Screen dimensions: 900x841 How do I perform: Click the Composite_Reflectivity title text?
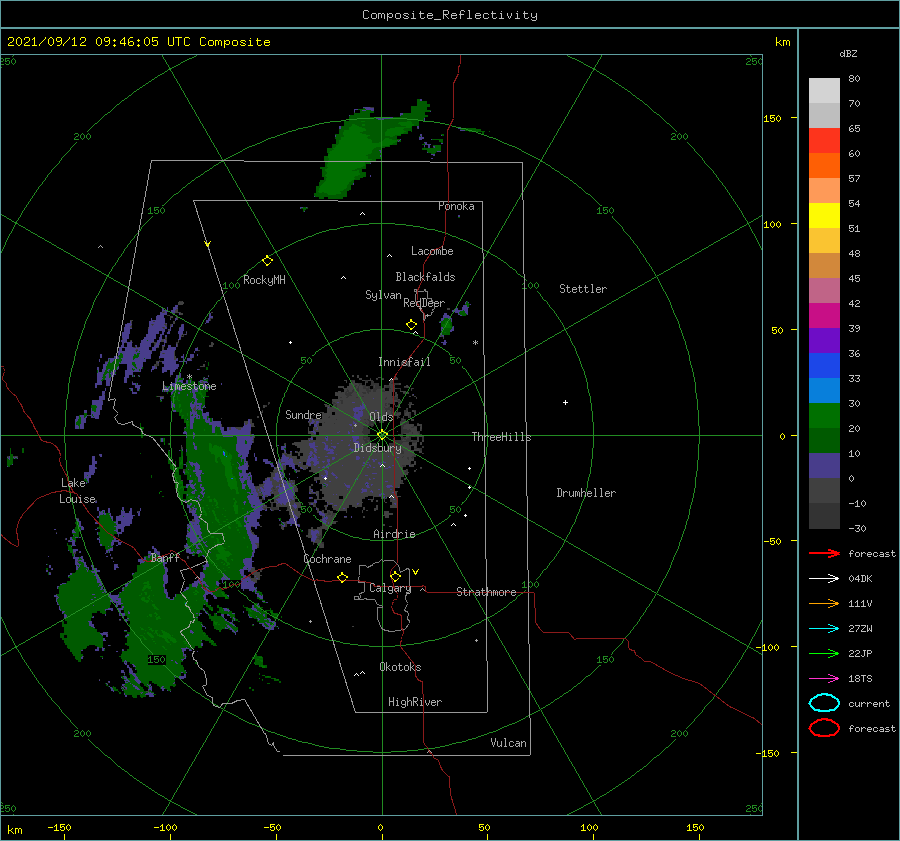449,15
